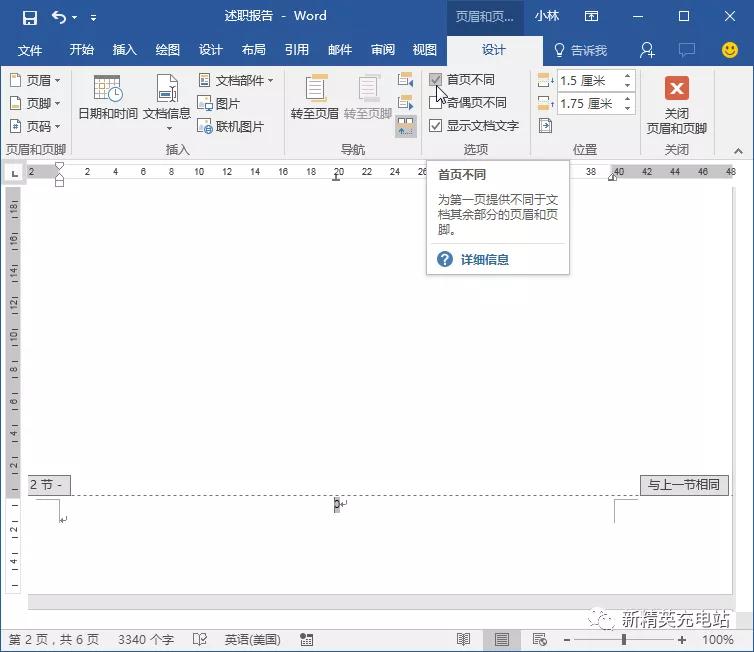This screenshot has height=652, width=754.
Task: Toggle the 首页不同 checkbox
Action: [435, 80]
